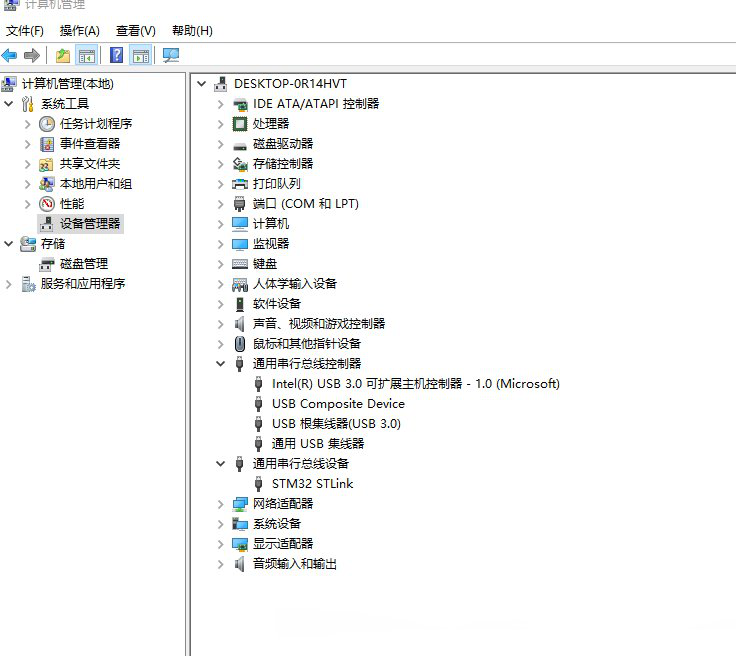736x656 pixels.
Task: Expand the IDE ATA/ATAPI 控制器 node
Action: point(220,104)
